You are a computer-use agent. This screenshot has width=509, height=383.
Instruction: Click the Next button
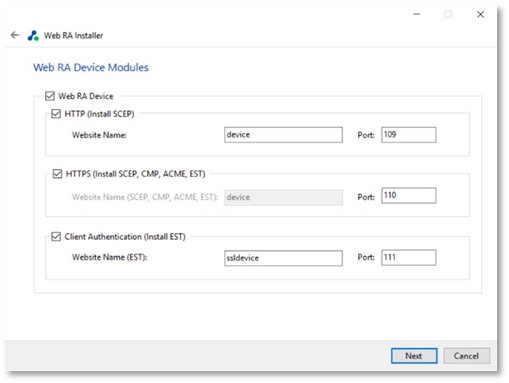tap(414, 356)
